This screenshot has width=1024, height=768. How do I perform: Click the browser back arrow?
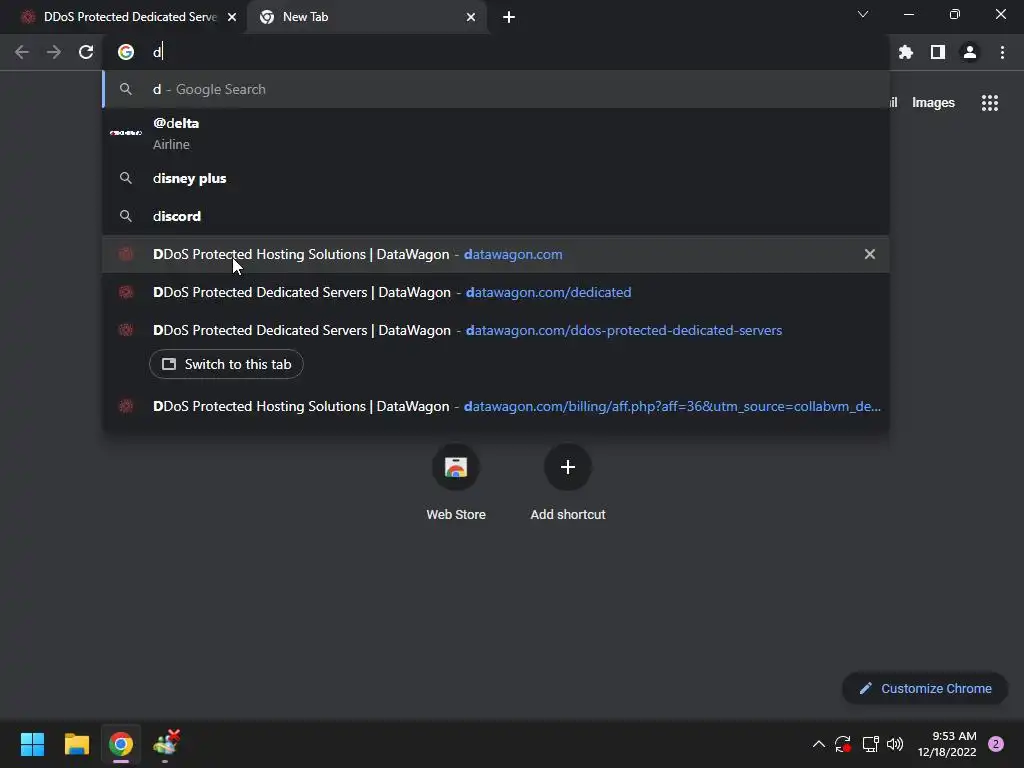pyautogui.click(x=22, y=52)
